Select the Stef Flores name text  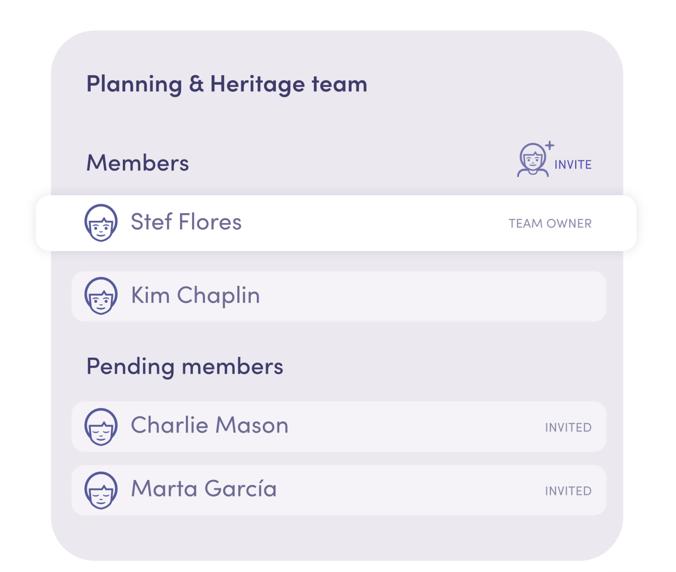pyautogui.click(x=186, y=222)
